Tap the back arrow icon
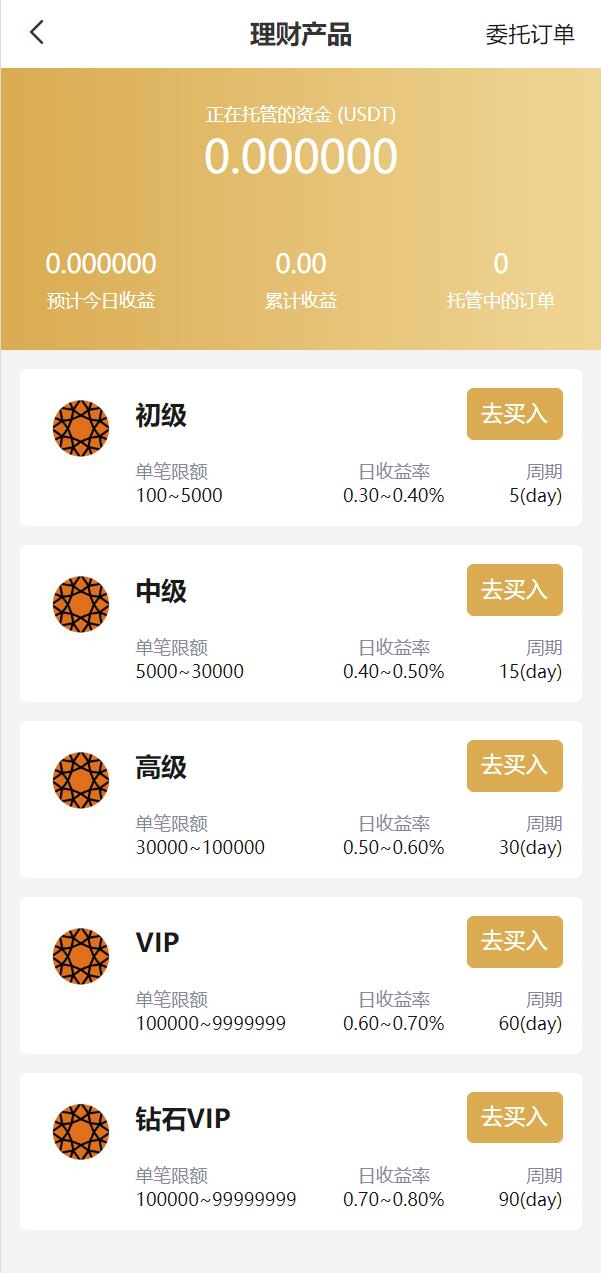 37,33
